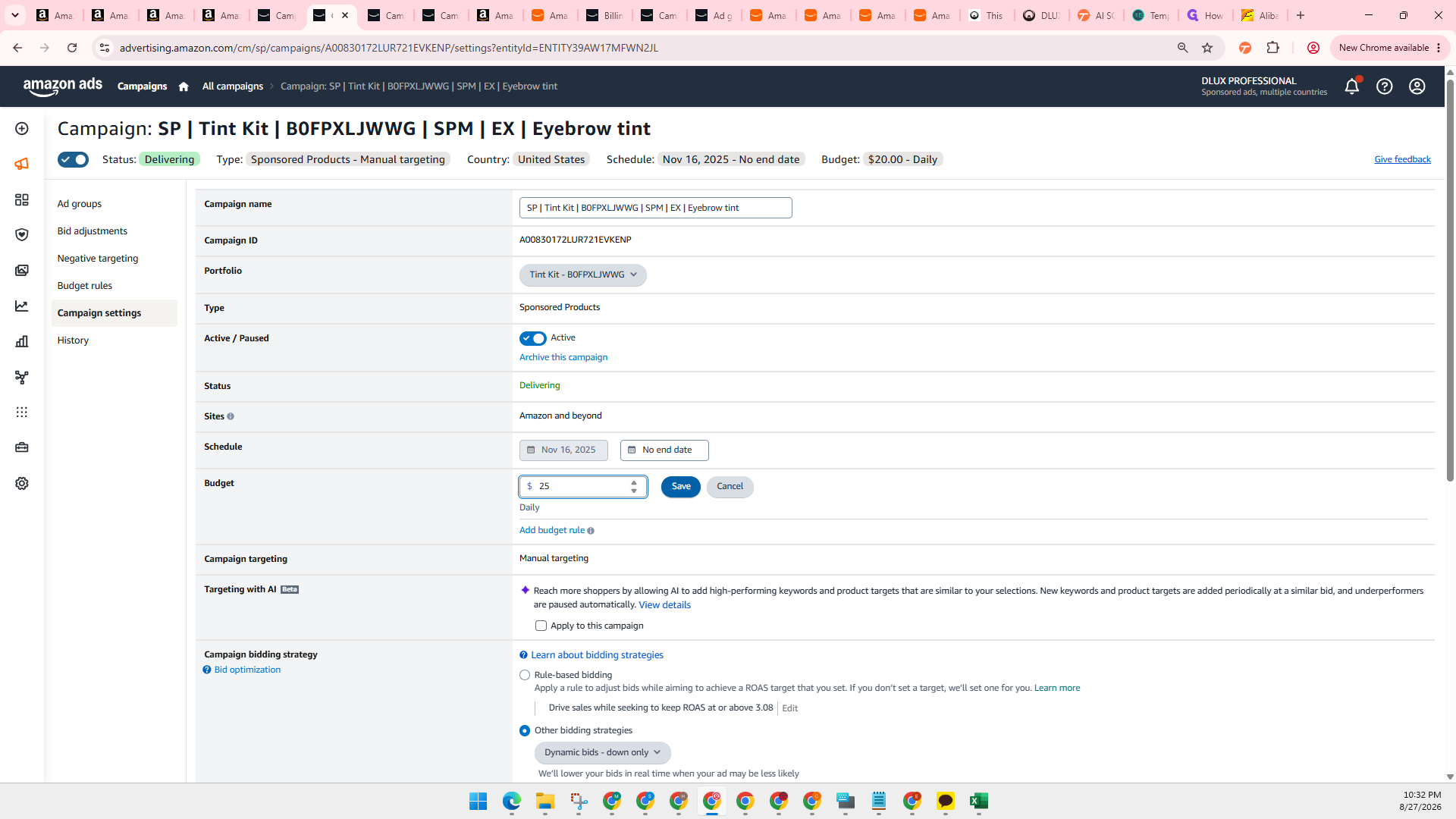Open the dashboard tiles icon in left sidebar
1456x819 pixels.
click(22, 199)
